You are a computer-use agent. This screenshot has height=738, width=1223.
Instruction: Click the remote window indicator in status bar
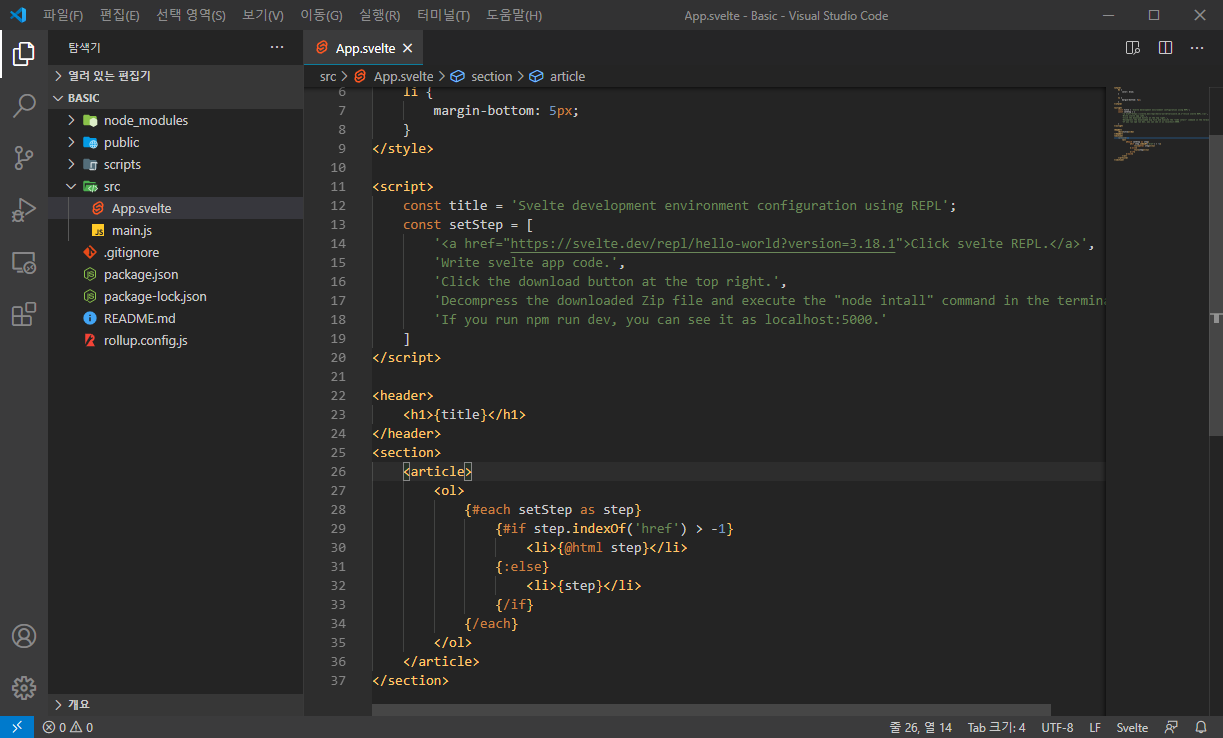[x=17, y=727]
